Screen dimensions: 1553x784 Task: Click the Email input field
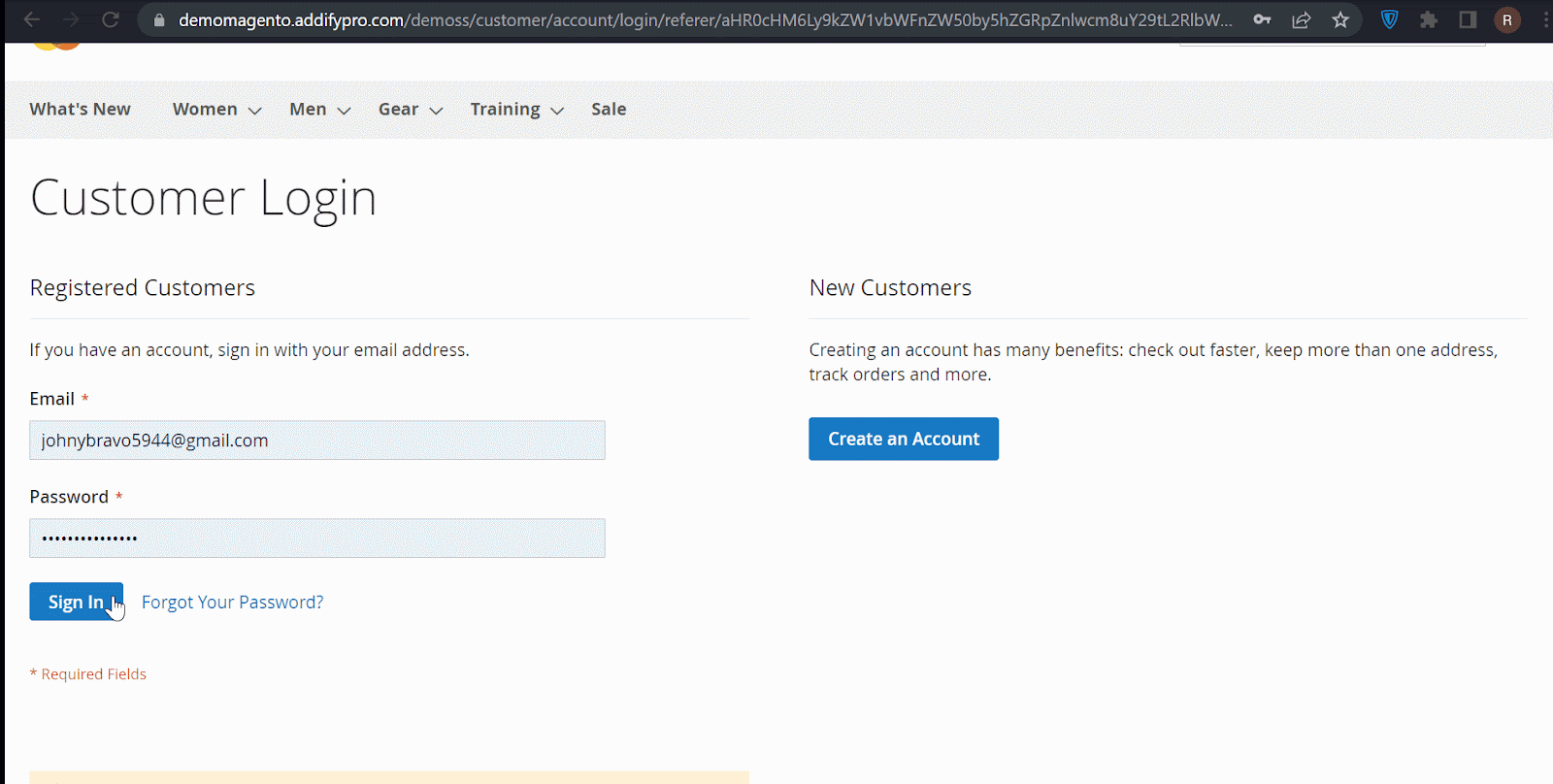click(x=317, y=441)
